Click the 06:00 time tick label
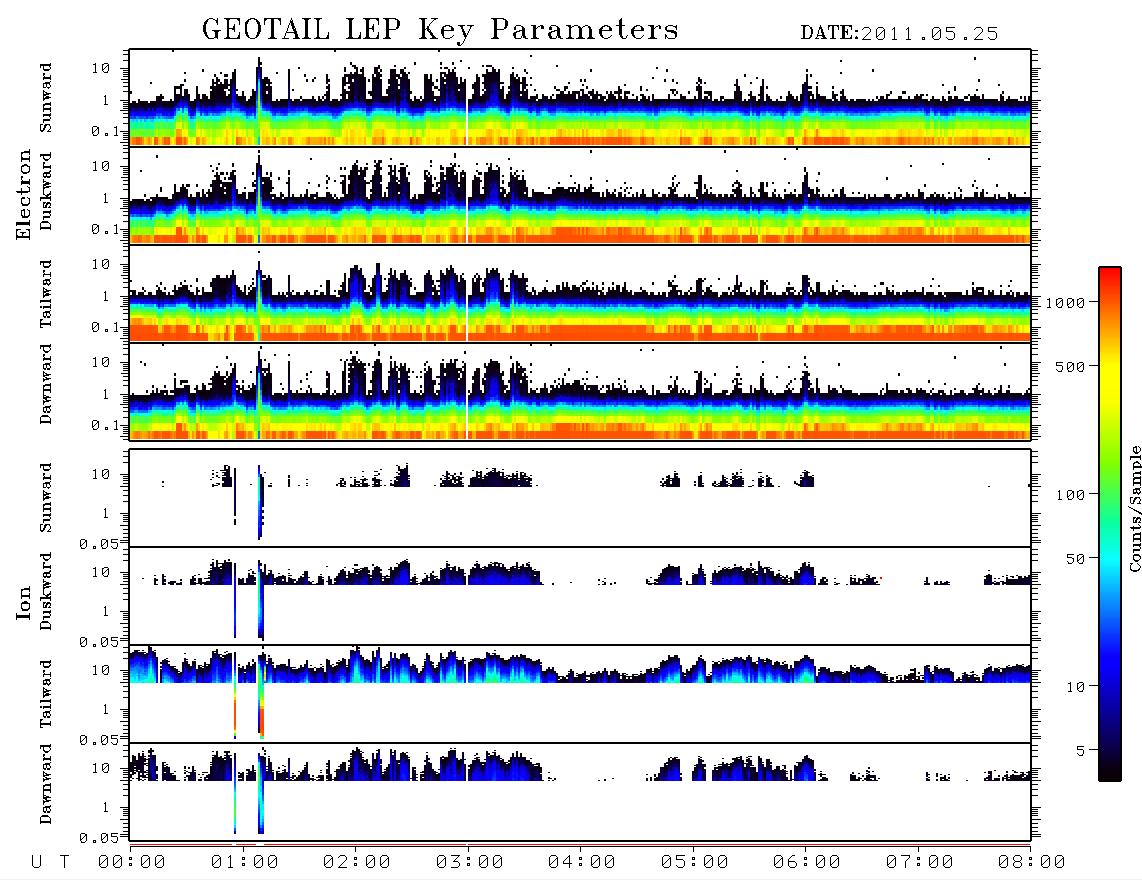The image size is (1142, 880). (807, 862)
